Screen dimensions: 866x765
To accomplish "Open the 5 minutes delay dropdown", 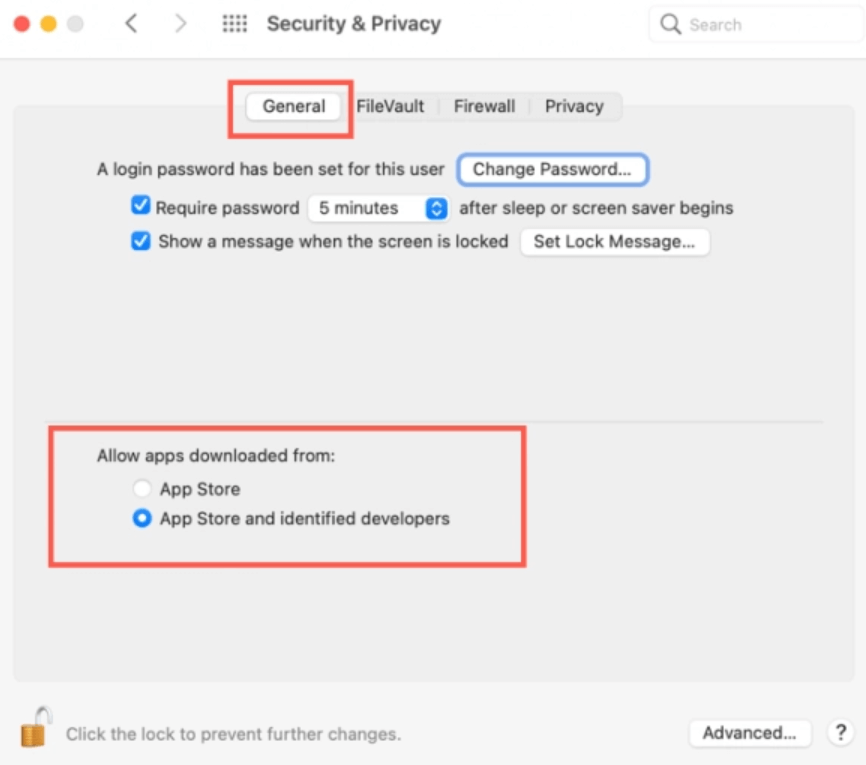I will point(377,208).
